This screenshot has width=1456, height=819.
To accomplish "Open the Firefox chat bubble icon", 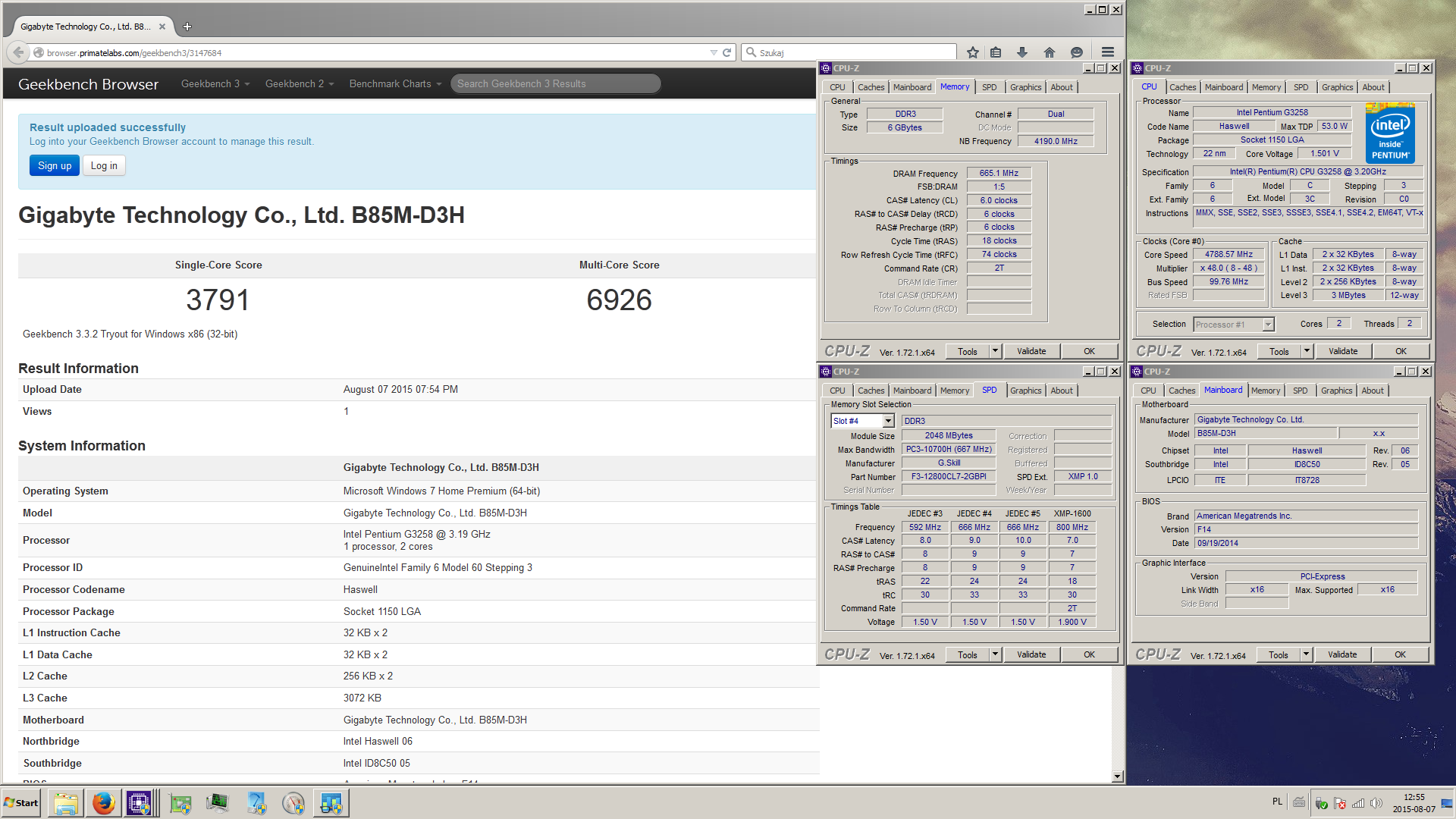I will (1077, 52).
